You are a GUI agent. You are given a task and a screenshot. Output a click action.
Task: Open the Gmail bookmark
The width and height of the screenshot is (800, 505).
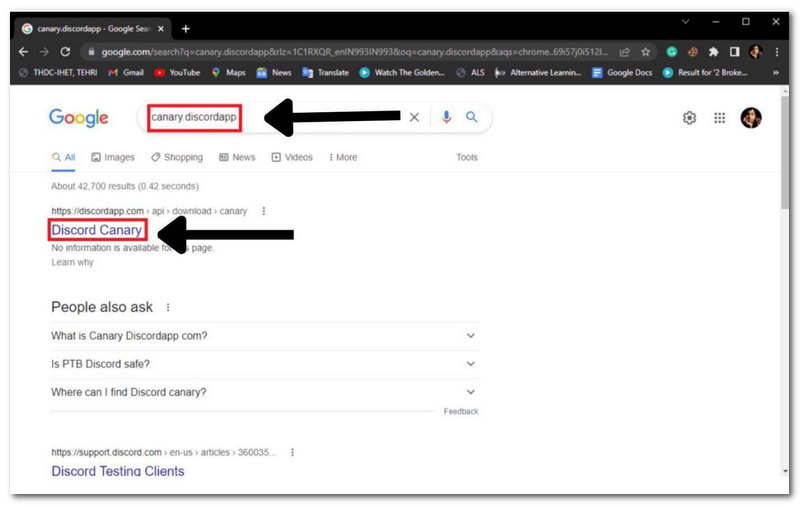pyautogui.click(x=126, y=72)
